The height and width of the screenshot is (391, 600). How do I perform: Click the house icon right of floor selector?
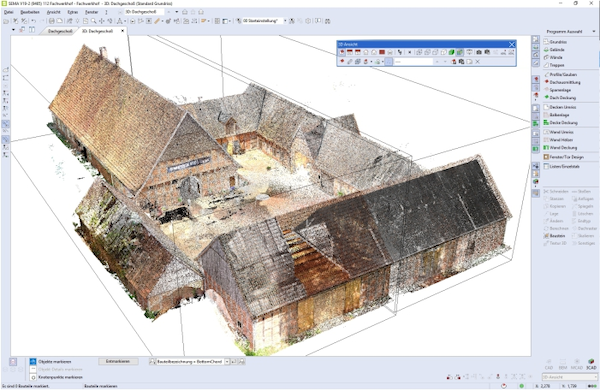click(x=185, y=12)
